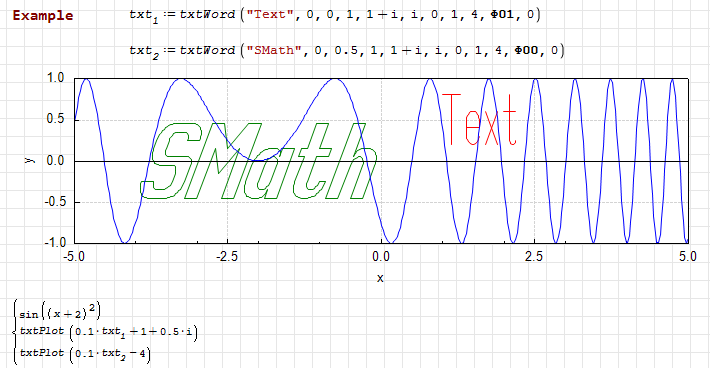Click the -2.5 tick label on x axis
The width and height of the screenshot is (710, 368).
(227, 257)
